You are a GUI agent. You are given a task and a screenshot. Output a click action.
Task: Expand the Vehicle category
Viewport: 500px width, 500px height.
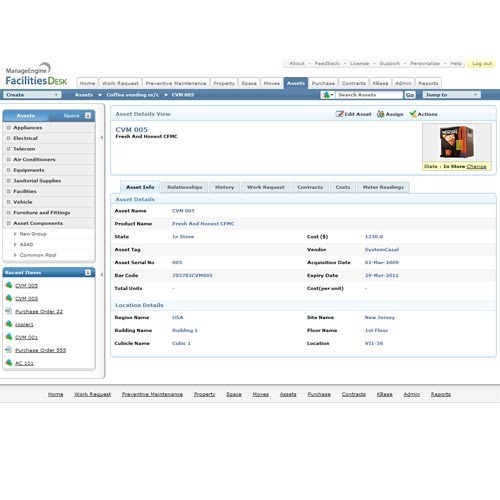click(x=9, y=202)
